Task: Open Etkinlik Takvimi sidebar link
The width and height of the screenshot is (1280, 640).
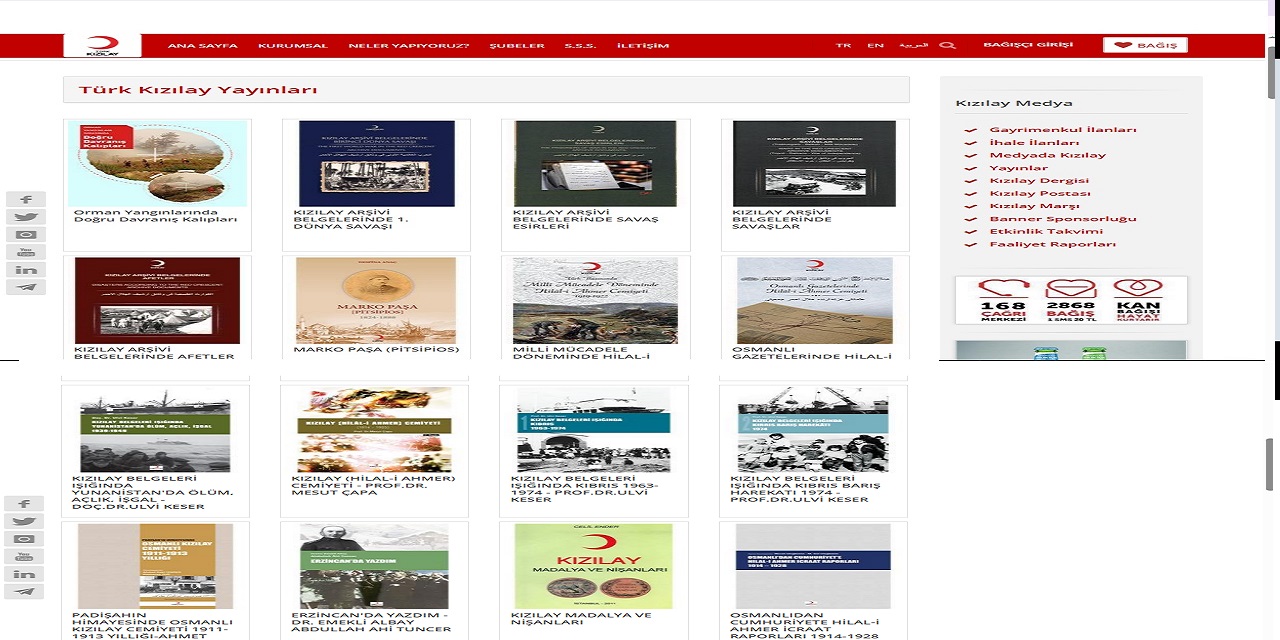Action: pos(1046,231)
